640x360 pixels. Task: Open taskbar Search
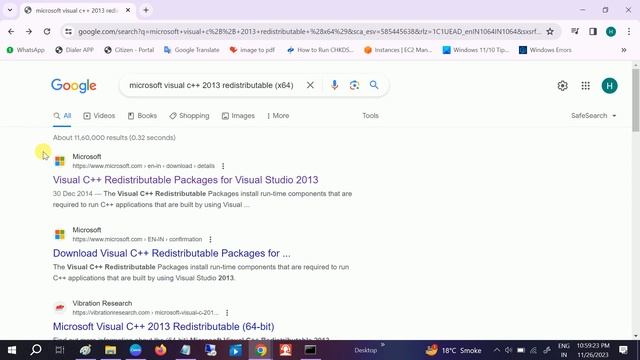coord(36,350)
